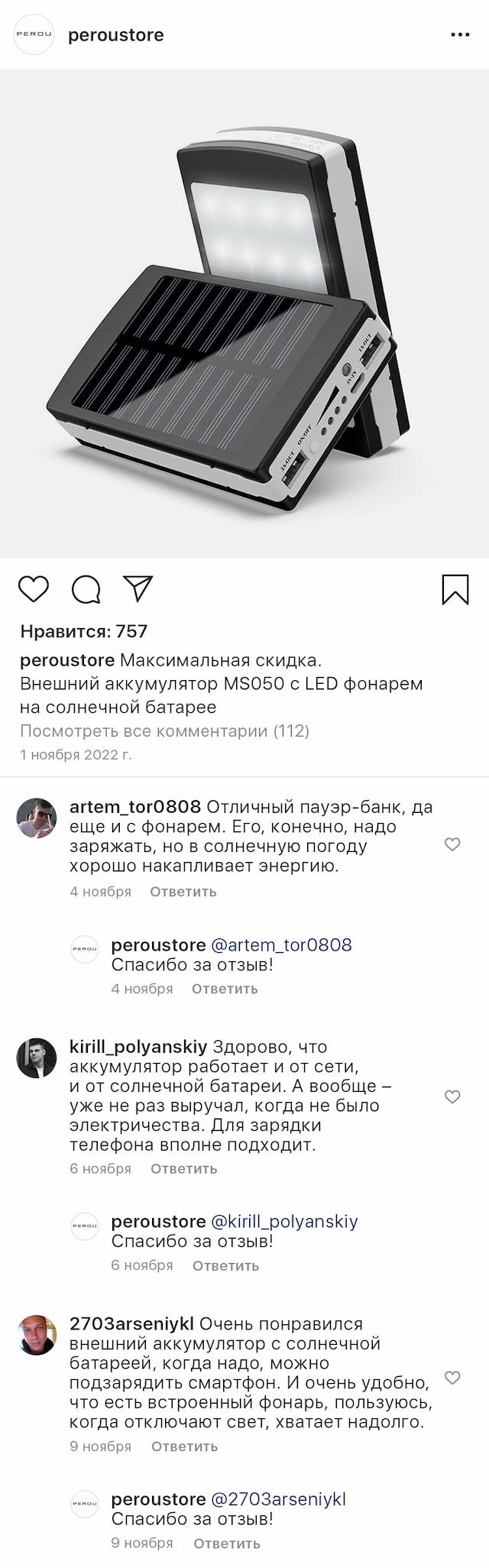Save the post with bookmark icon
489x1568 pixels.
pyautogui.click(x=455, y=589)
